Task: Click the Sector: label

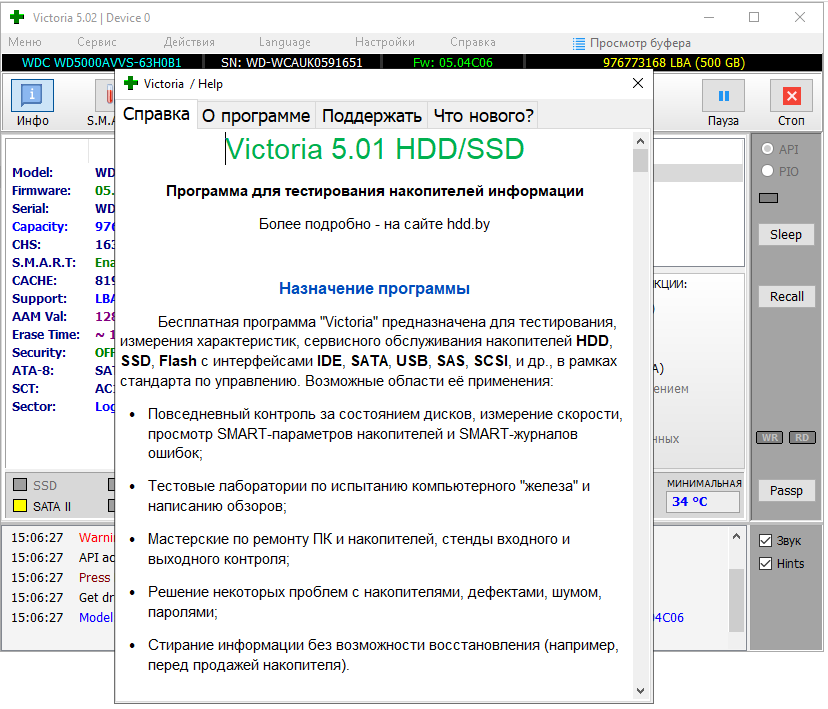Action: 34,407
